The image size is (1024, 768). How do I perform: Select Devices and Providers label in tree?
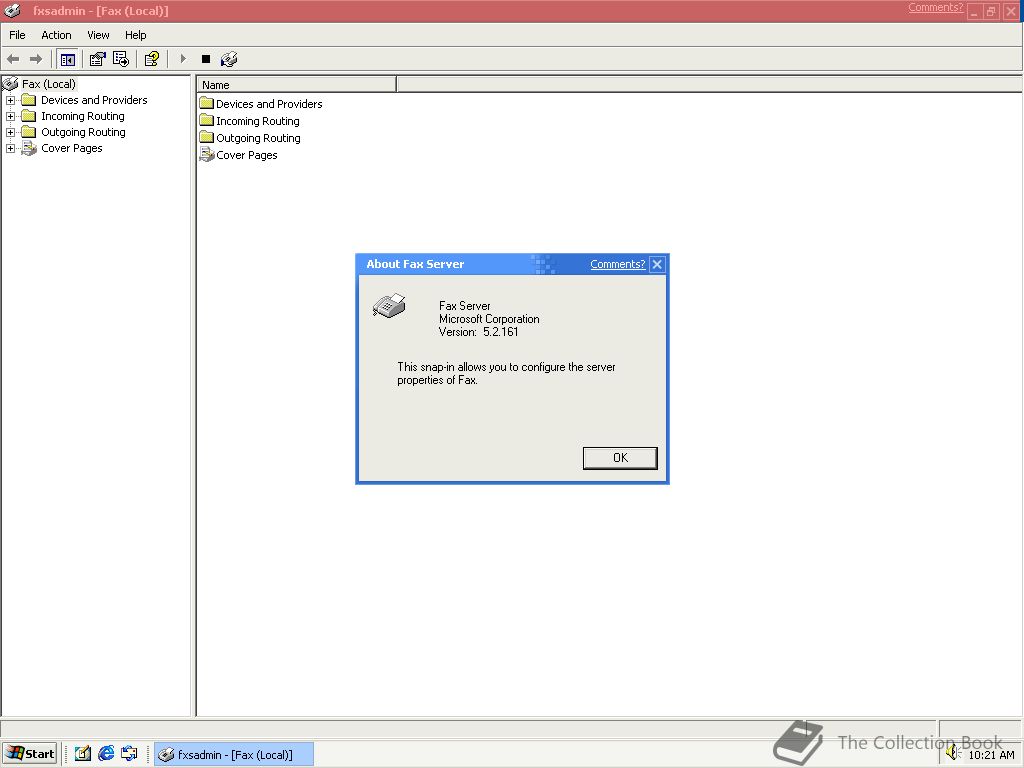94,100
